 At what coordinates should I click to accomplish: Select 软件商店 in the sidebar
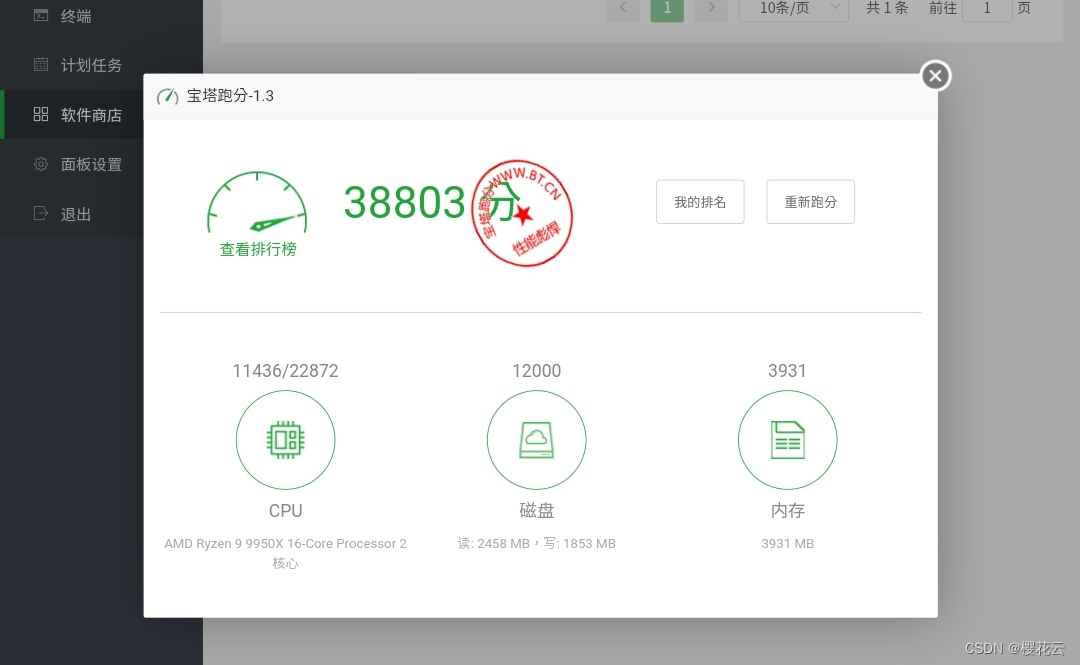(91, 115)
